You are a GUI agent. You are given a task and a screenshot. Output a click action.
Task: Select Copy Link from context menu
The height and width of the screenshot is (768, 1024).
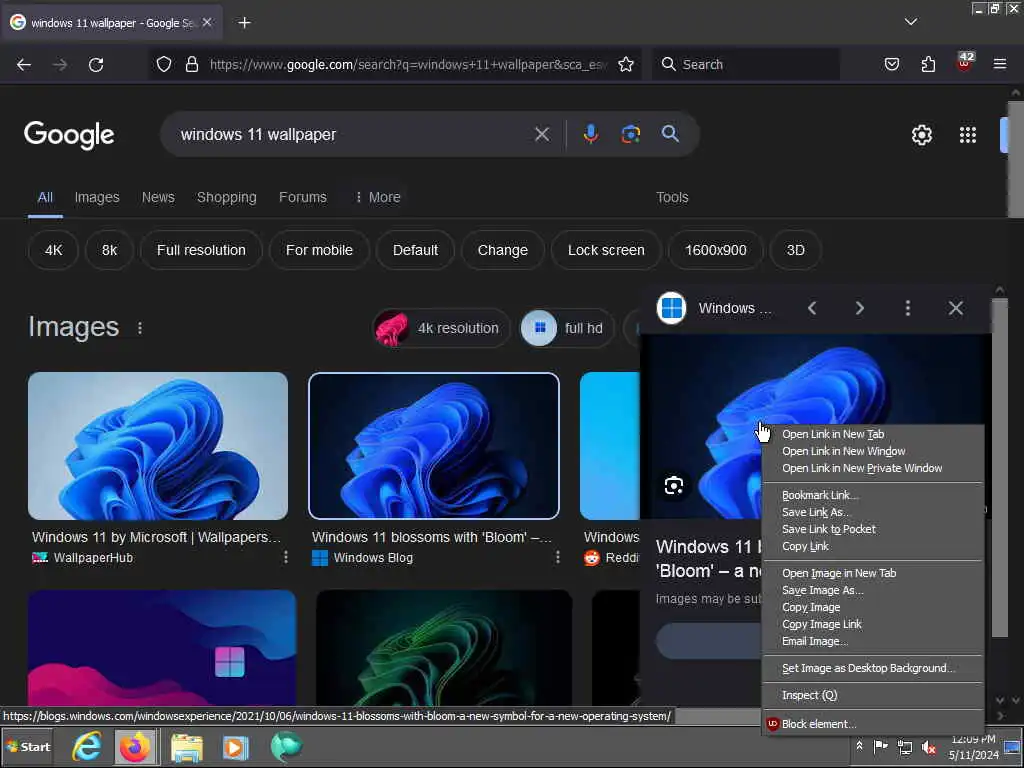pyautogui.click(x=873, y=546)
